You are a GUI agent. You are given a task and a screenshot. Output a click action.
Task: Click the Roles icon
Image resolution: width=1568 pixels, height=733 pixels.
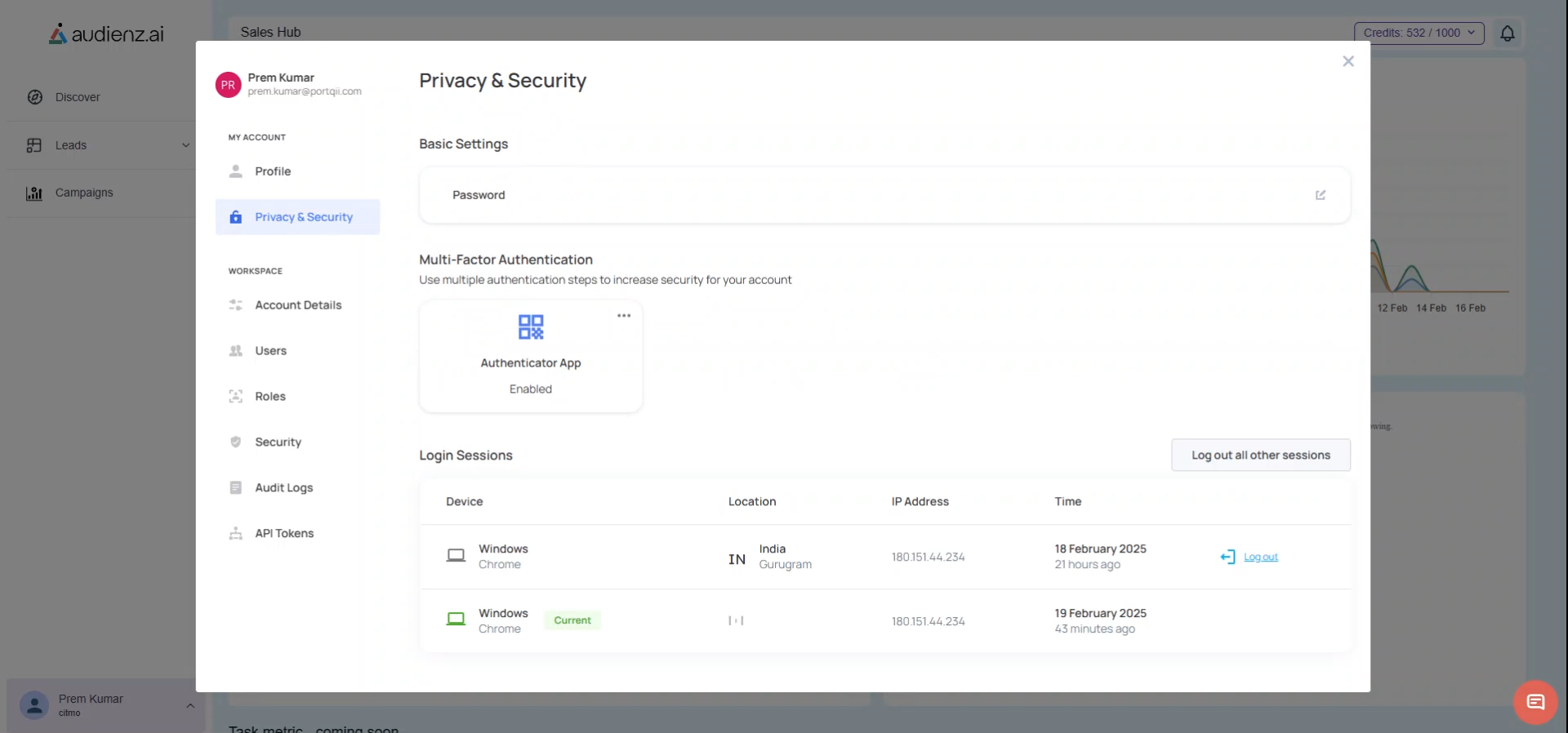236,397
